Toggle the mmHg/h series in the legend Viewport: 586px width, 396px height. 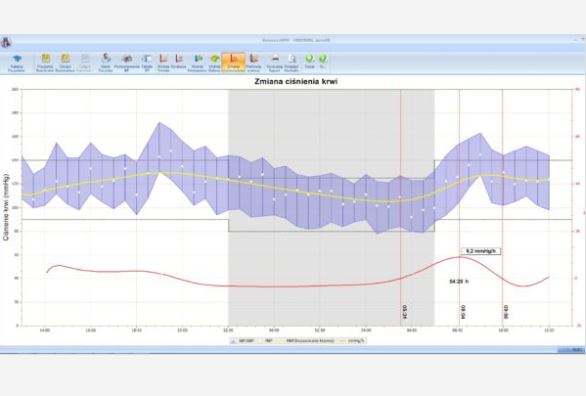(353, 341)
